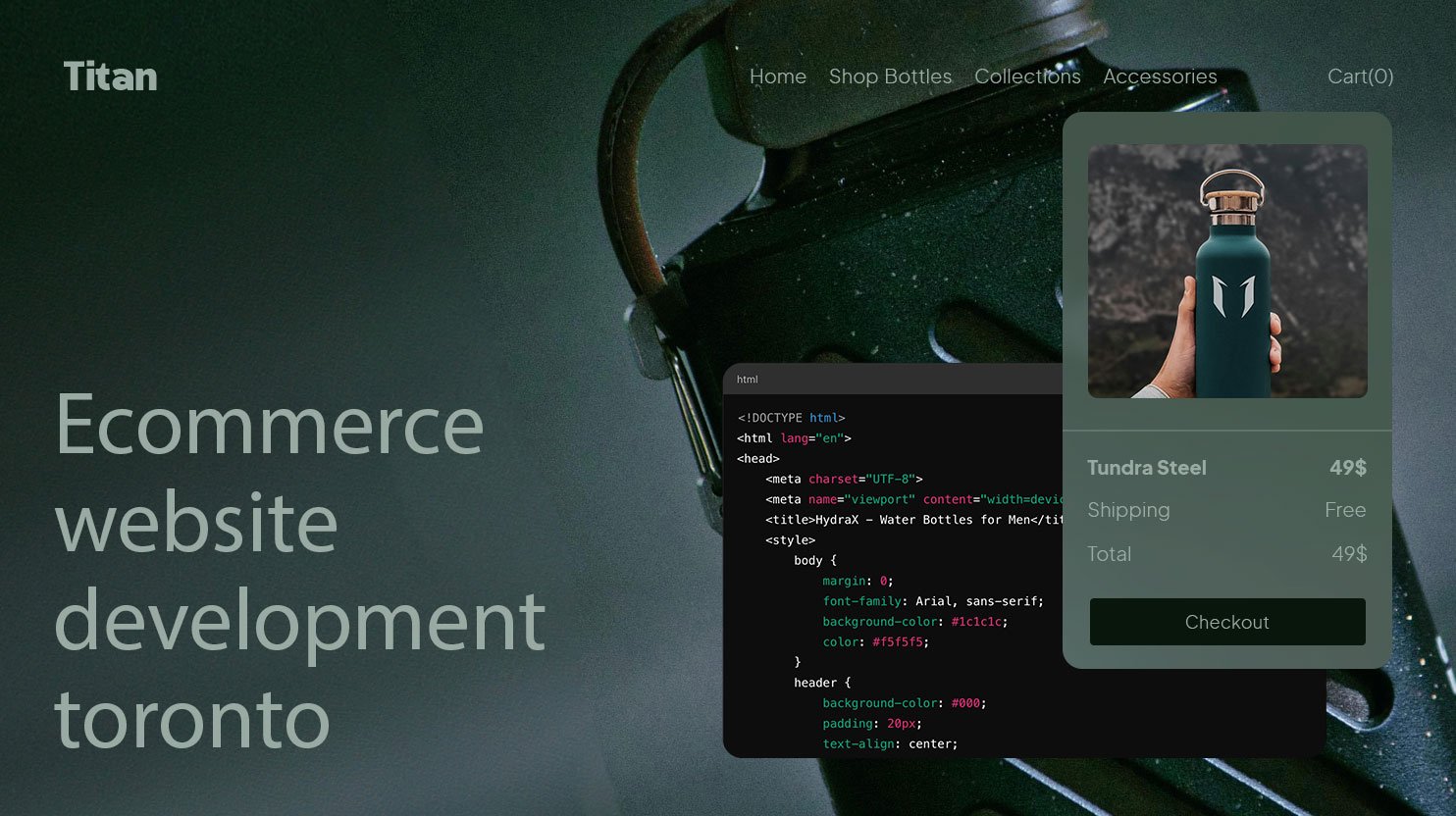
Task: Click the HydraX title code line
Action: point(913,520)
